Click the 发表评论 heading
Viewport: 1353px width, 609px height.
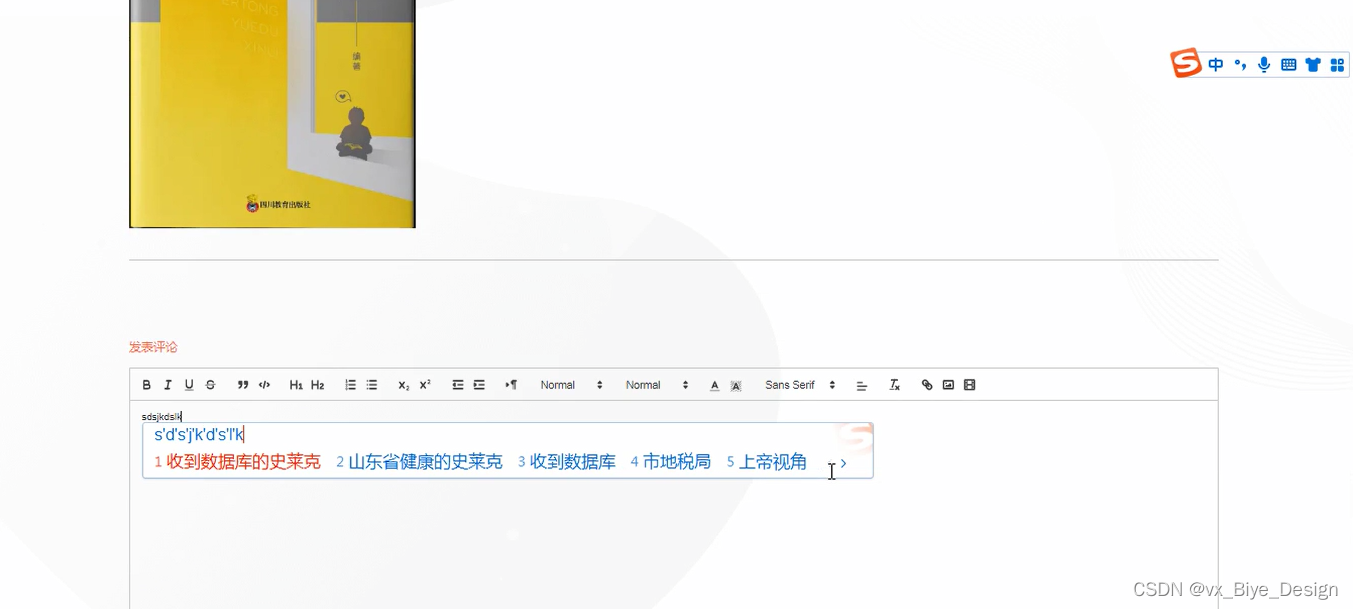click(x=153, y=347)
